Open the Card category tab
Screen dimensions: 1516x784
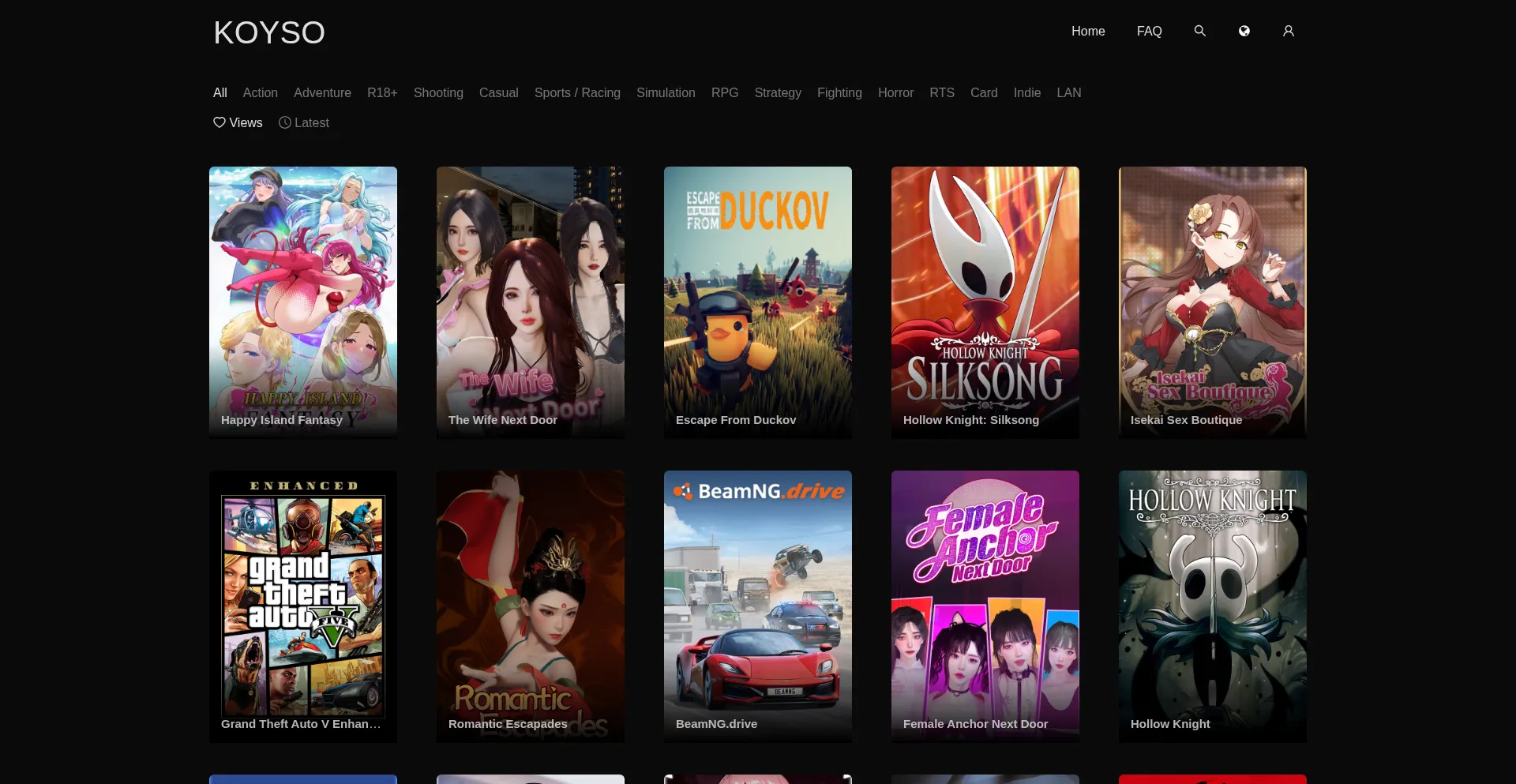click(x=984, y=92)
